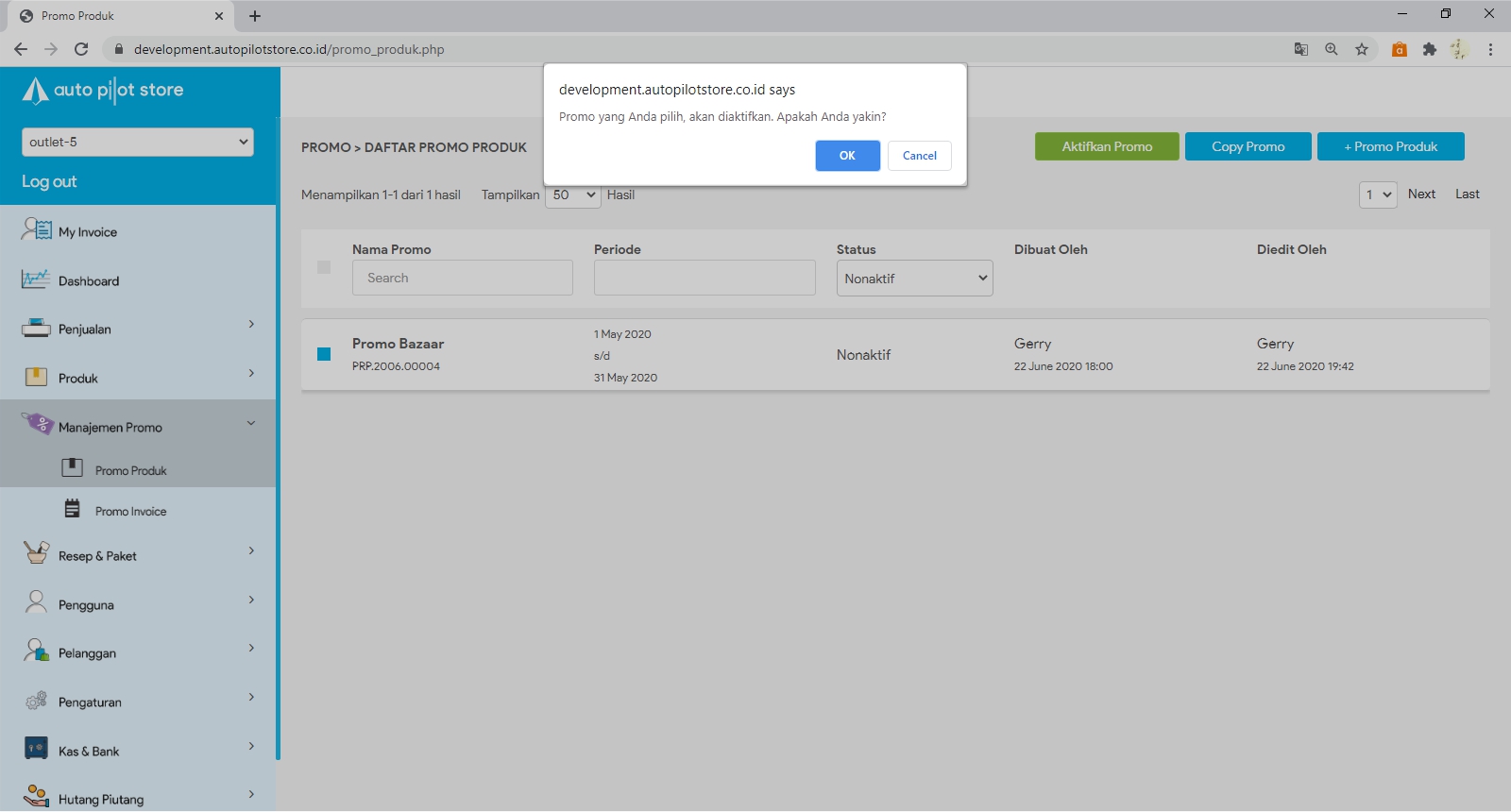The width and height of the screenshot is (1511, 812).
Task: Click the Log out link
Action: [x=49, y=181]
